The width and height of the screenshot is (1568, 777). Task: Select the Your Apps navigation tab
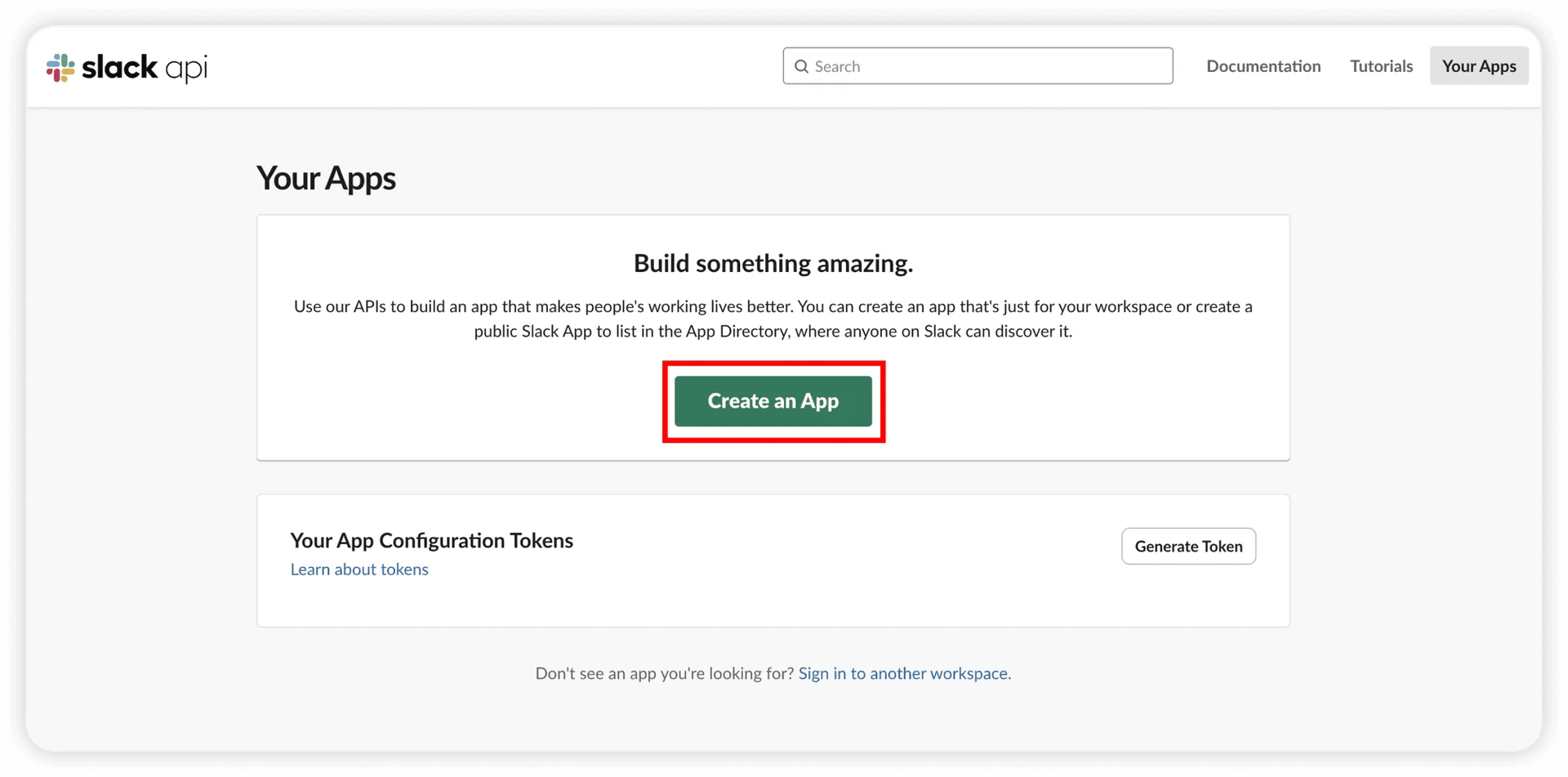tap(1479, 66)
